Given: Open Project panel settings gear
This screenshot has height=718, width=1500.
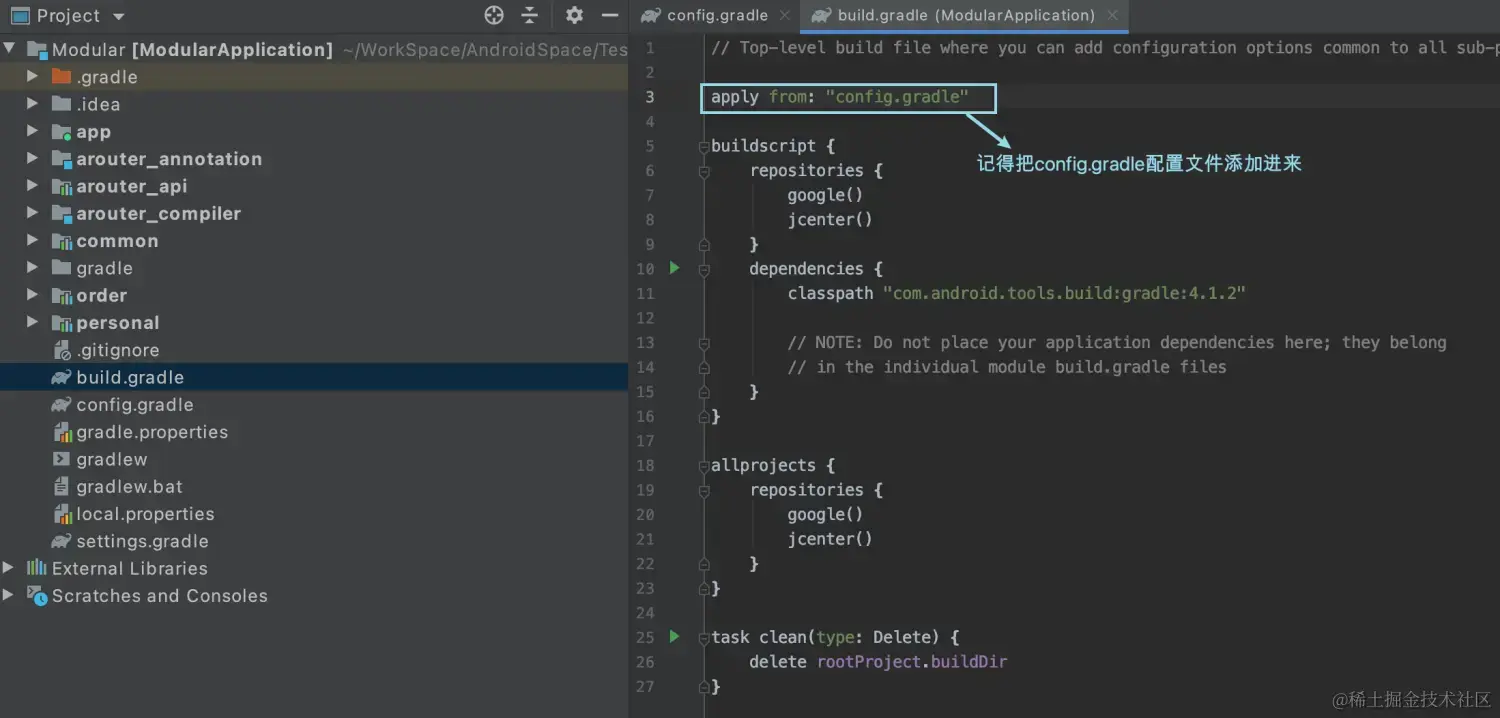Looking at the screenshot, I should coord(574,15).
